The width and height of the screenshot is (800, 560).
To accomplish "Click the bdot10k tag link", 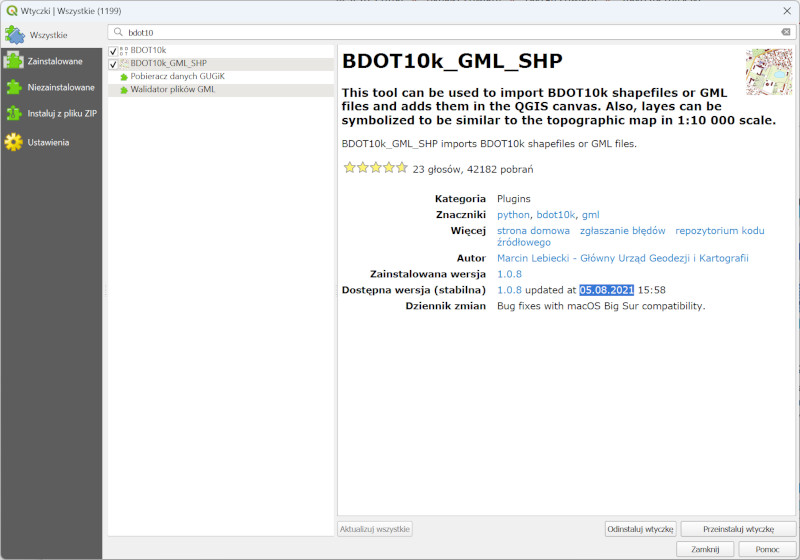I will click(556, 215).
